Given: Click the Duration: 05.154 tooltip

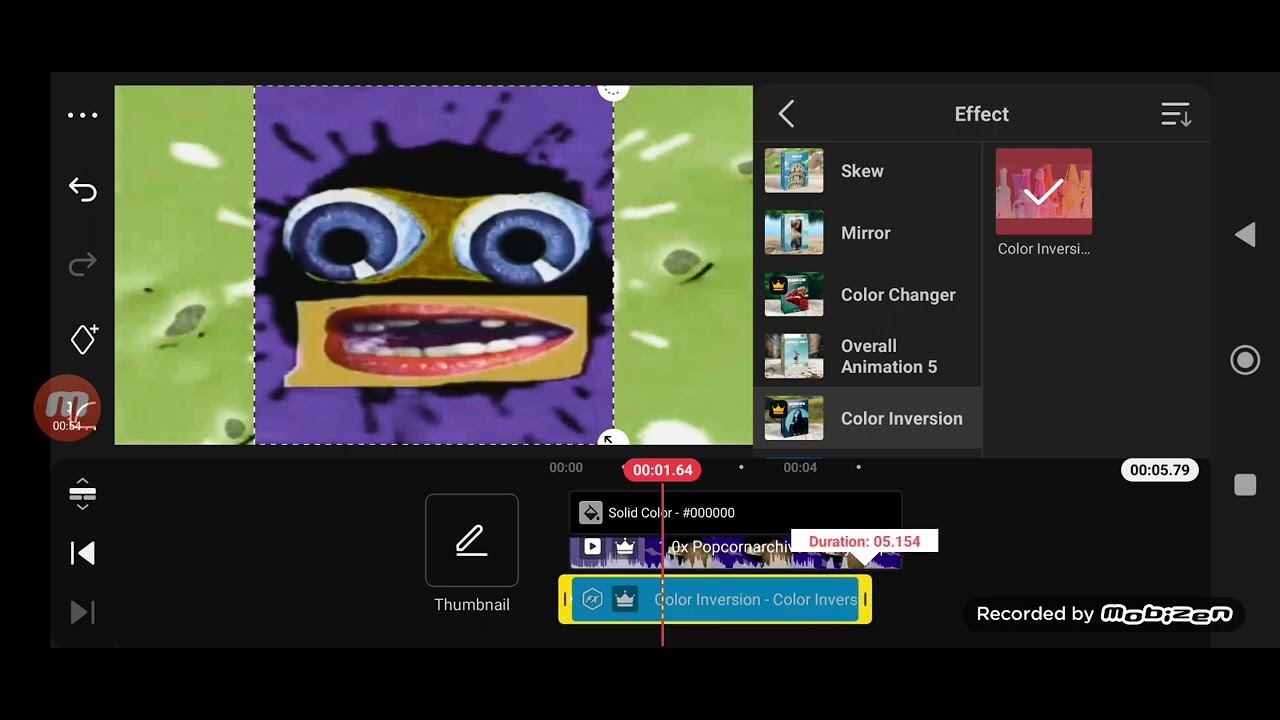Looking at the screenshot, I should pos(865,542).
